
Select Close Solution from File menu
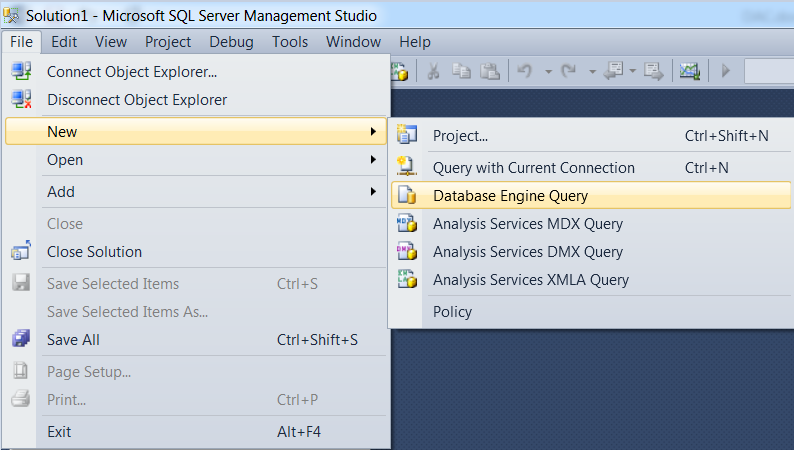[x=196, y=252]
